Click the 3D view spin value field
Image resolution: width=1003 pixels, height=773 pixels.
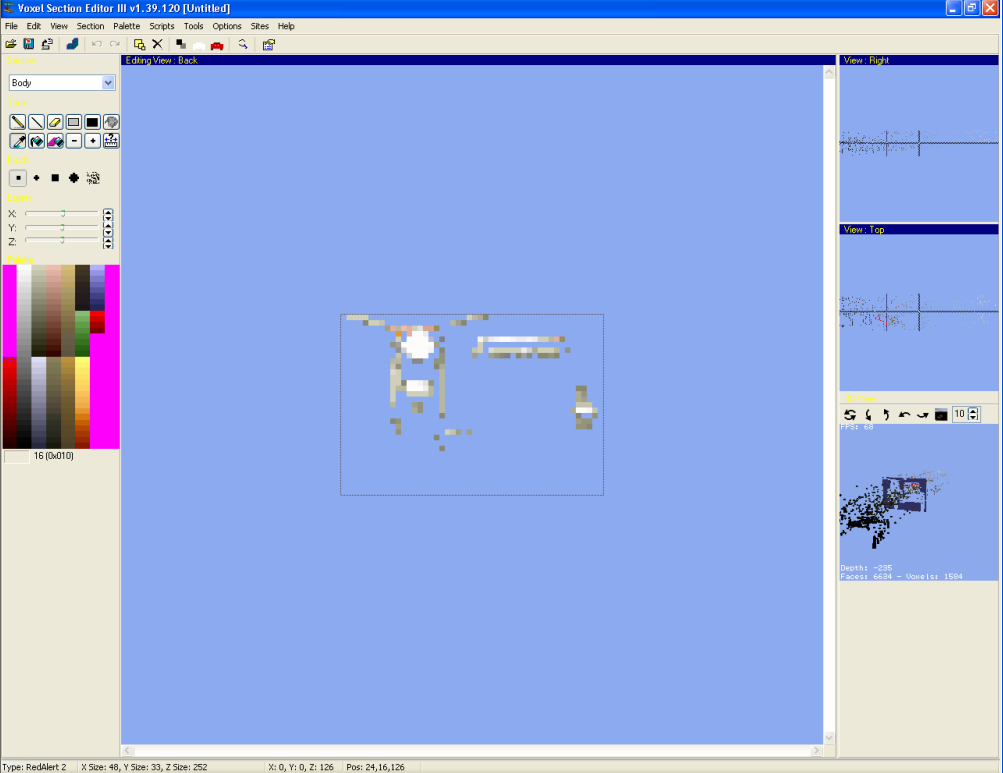point(960,414)
